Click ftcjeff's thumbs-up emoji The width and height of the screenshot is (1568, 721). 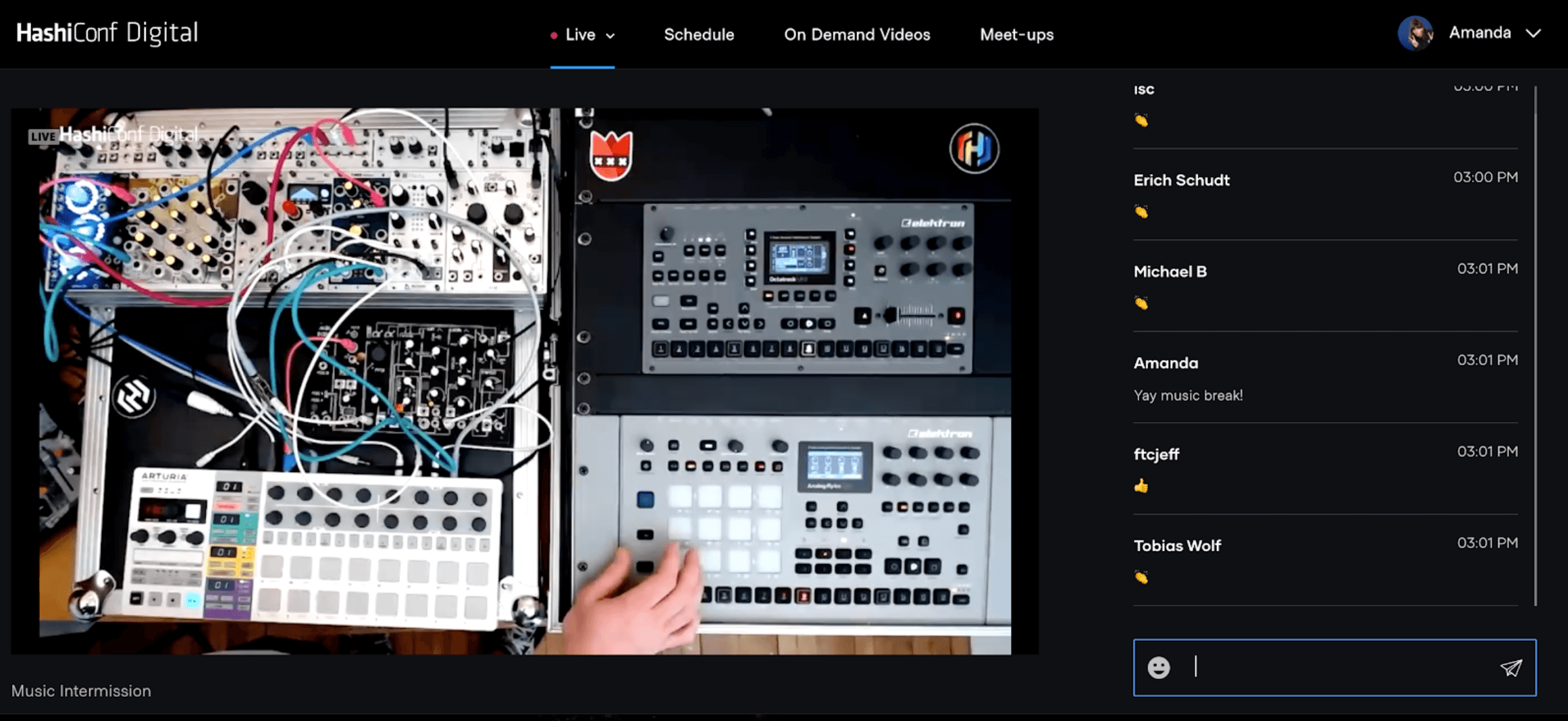[x=1141, y=486]
